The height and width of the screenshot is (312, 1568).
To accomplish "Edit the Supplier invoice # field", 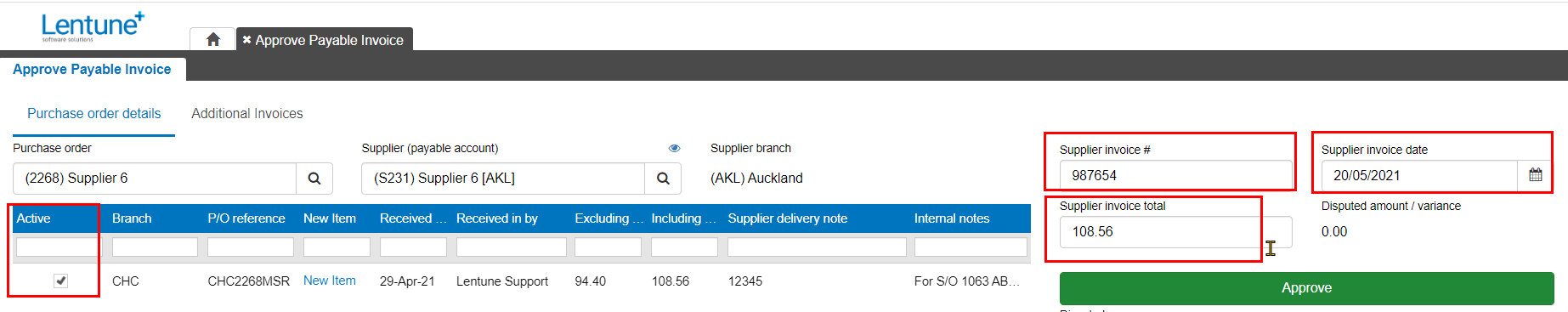I will click(1175, 175).
